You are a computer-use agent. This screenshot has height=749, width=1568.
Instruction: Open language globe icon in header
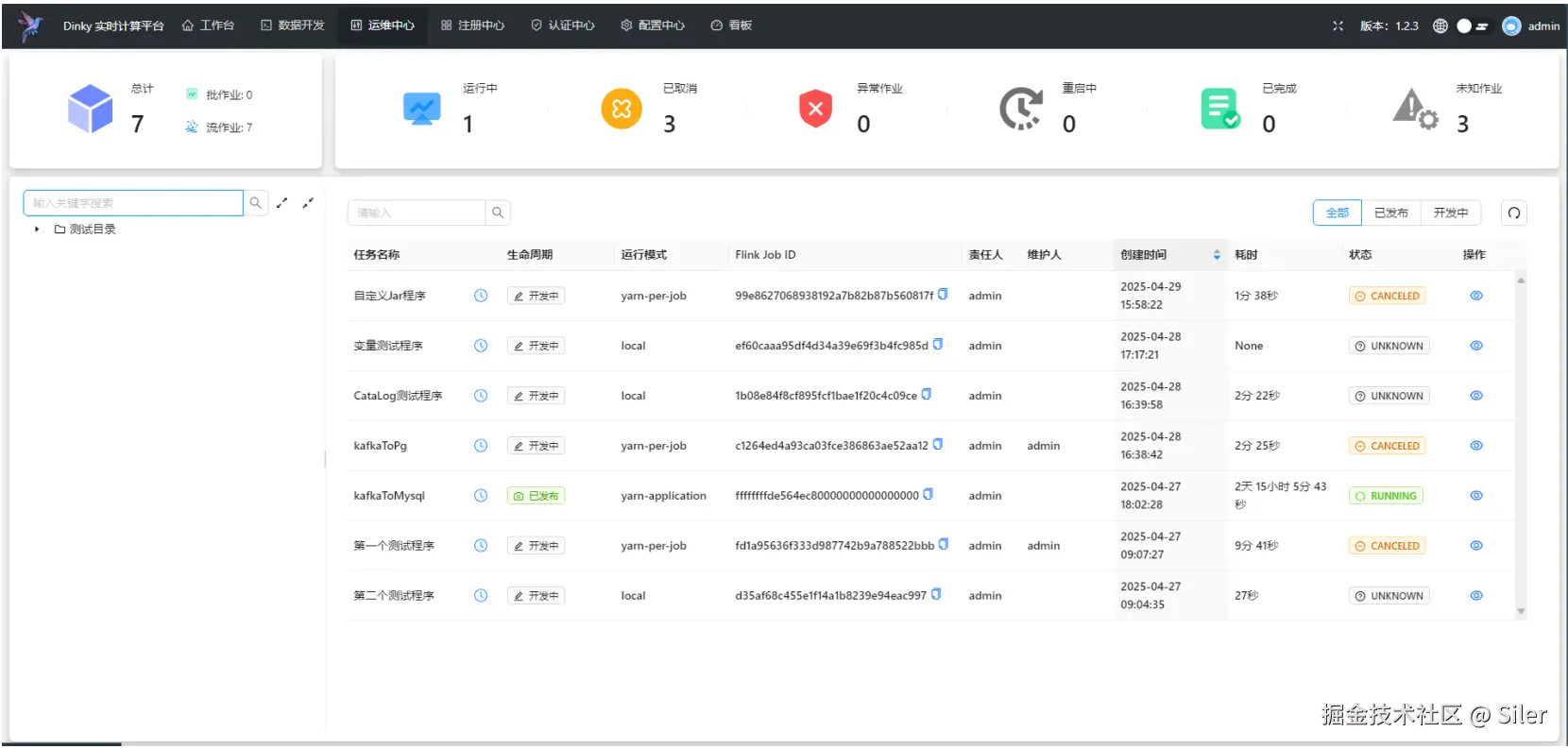pyautogui.click(x=1440, y=26)
